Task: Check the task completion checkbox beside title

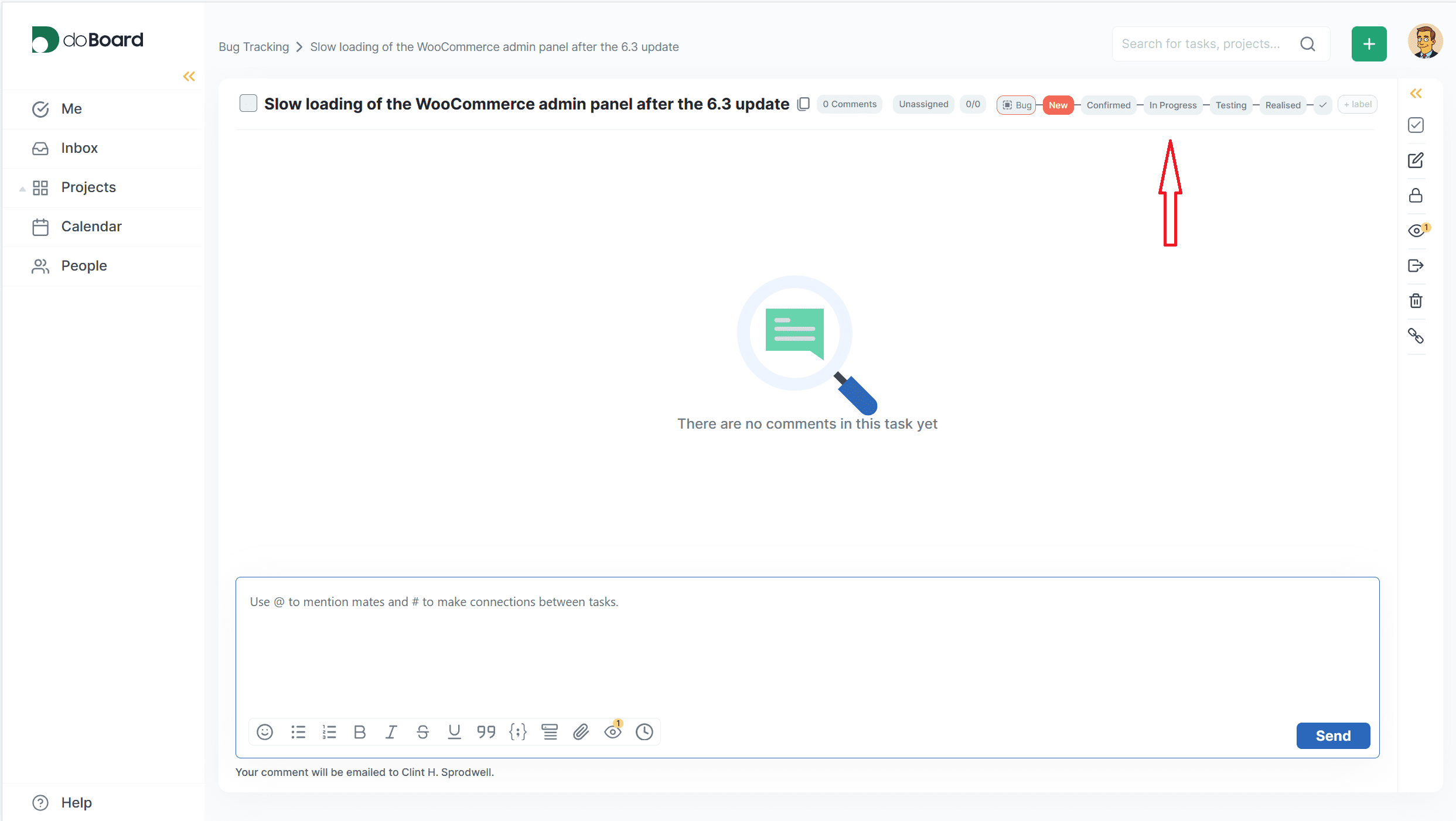Action: tap(248, 104)
